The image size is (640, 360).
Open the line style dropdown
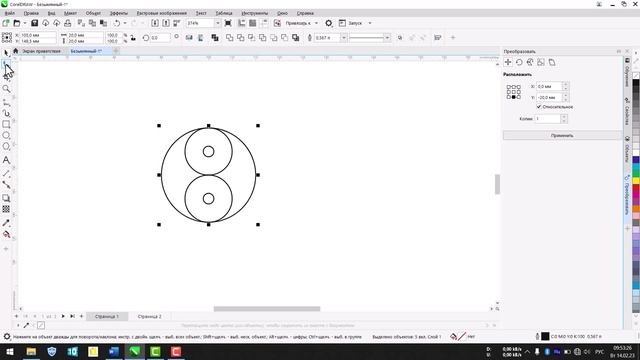387,38
